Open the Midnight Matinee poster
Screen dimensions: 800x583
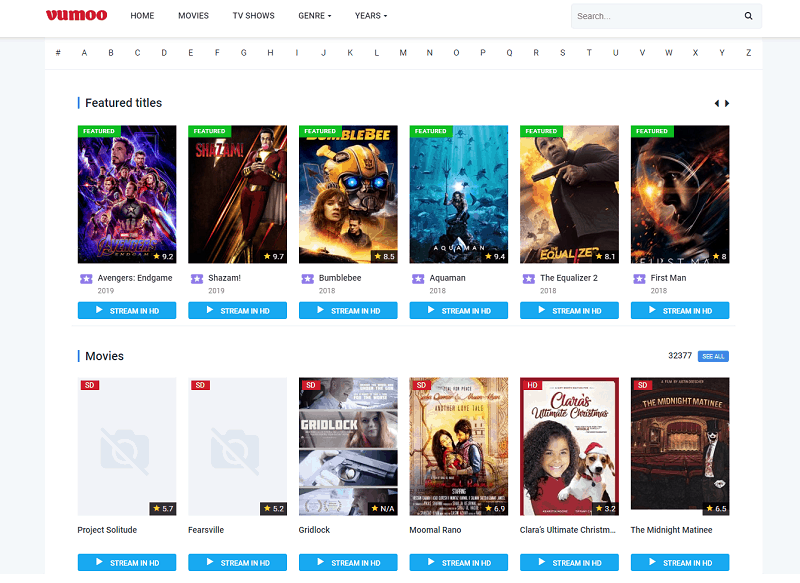click(x=680, y=446)
